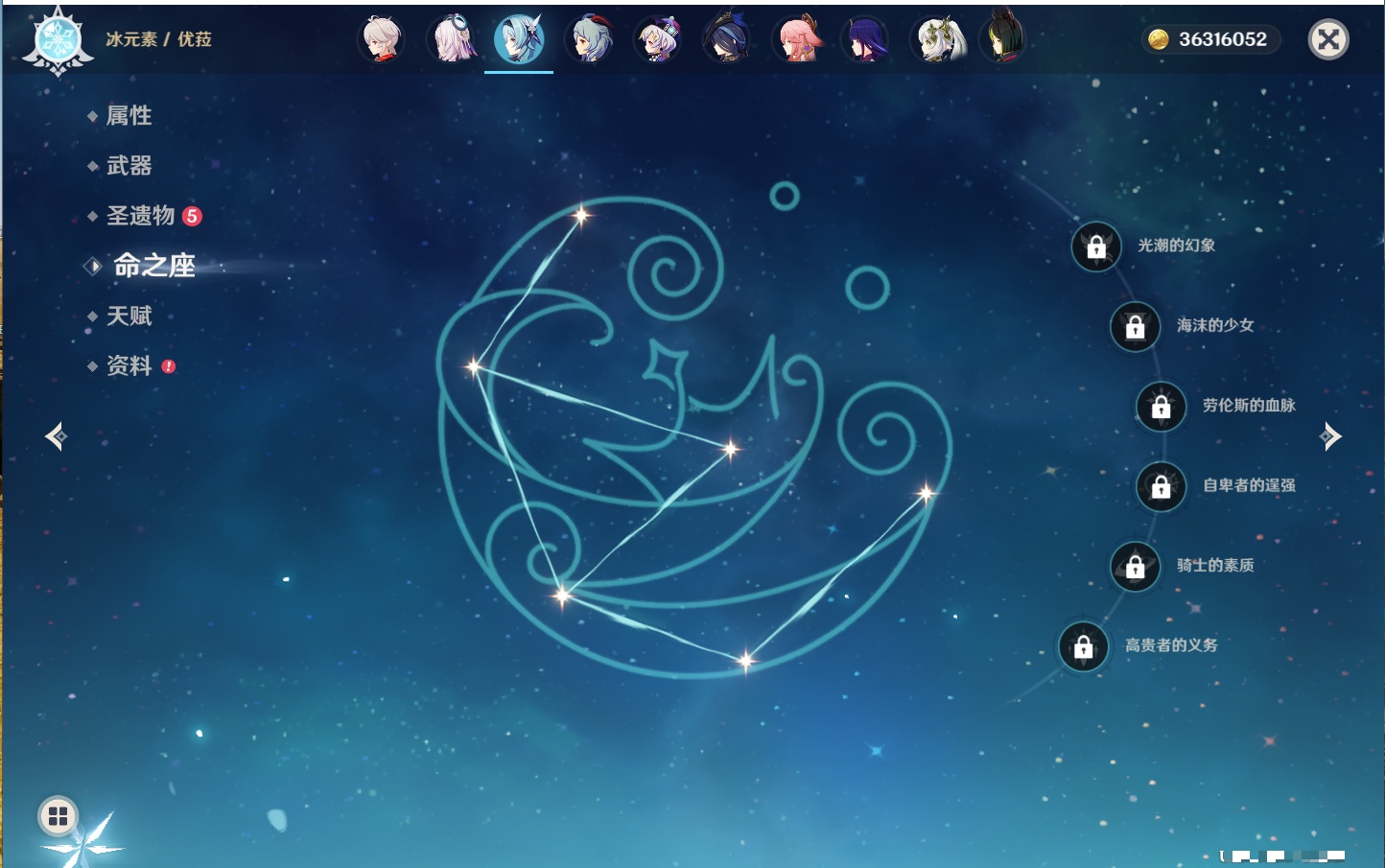Switch to Ganyu's avatar with red horns
The image size is (1385, 868).
589,39
